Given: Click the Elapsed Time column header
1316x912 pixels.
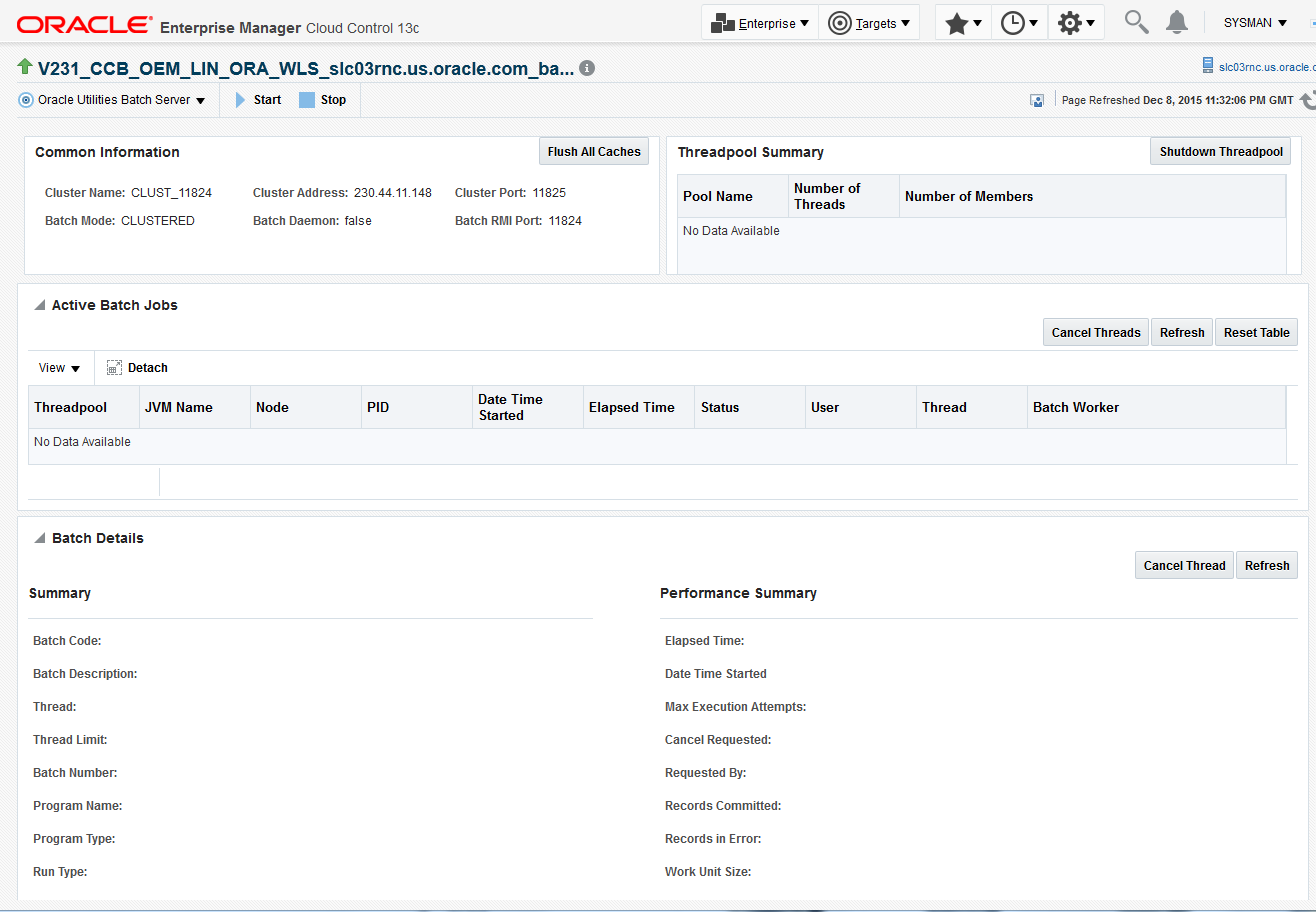Looking at the screenshot, I should point(639,407).
